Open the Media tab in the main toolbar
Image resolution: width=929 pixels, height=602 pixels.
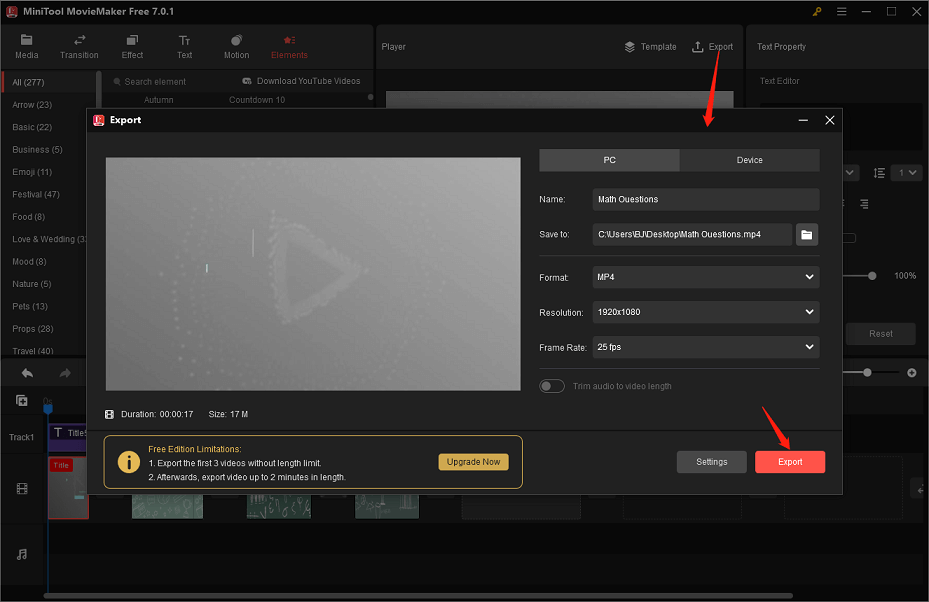(x=26, y=47)
